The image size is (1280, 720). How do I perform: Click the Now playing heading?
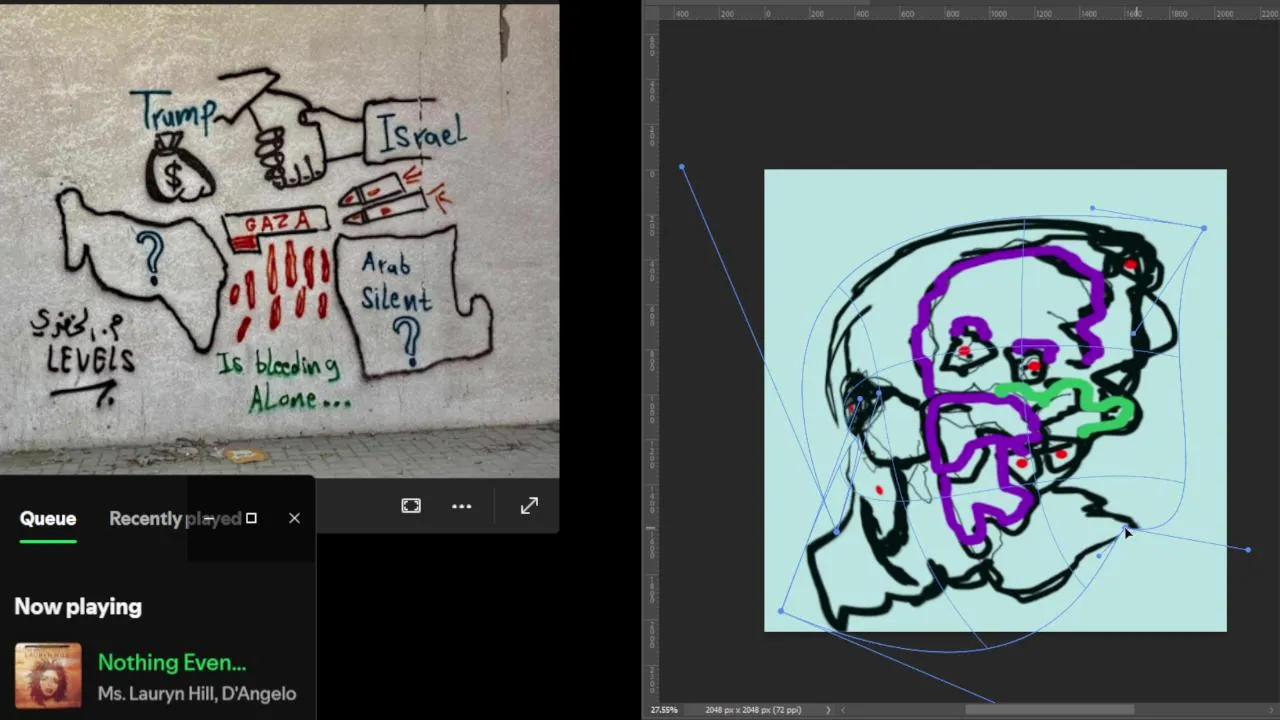click(x=77, y=606)
